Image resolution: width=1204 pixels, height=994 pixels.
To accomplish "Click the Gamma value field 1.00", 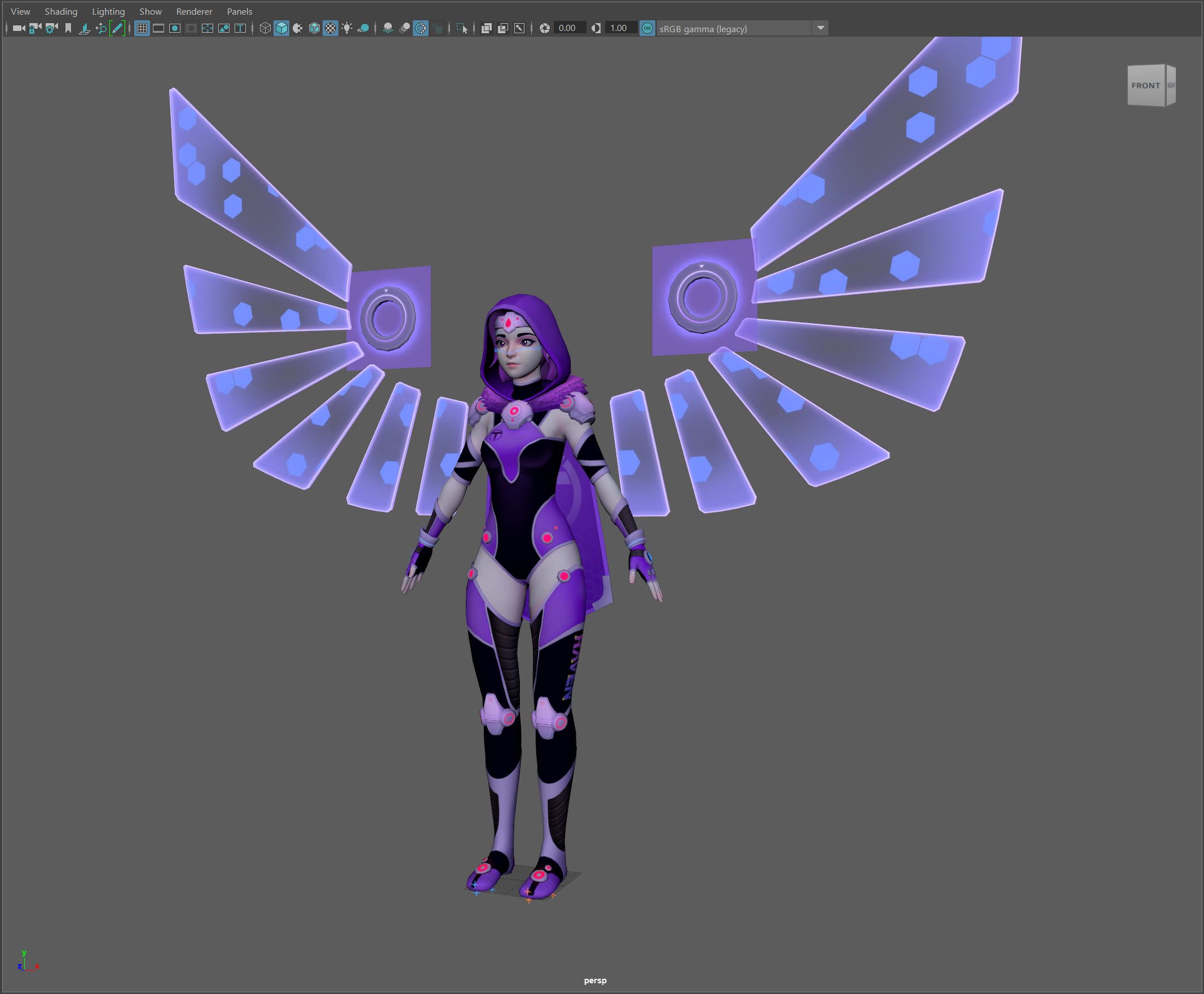I will tap(621, 28).
